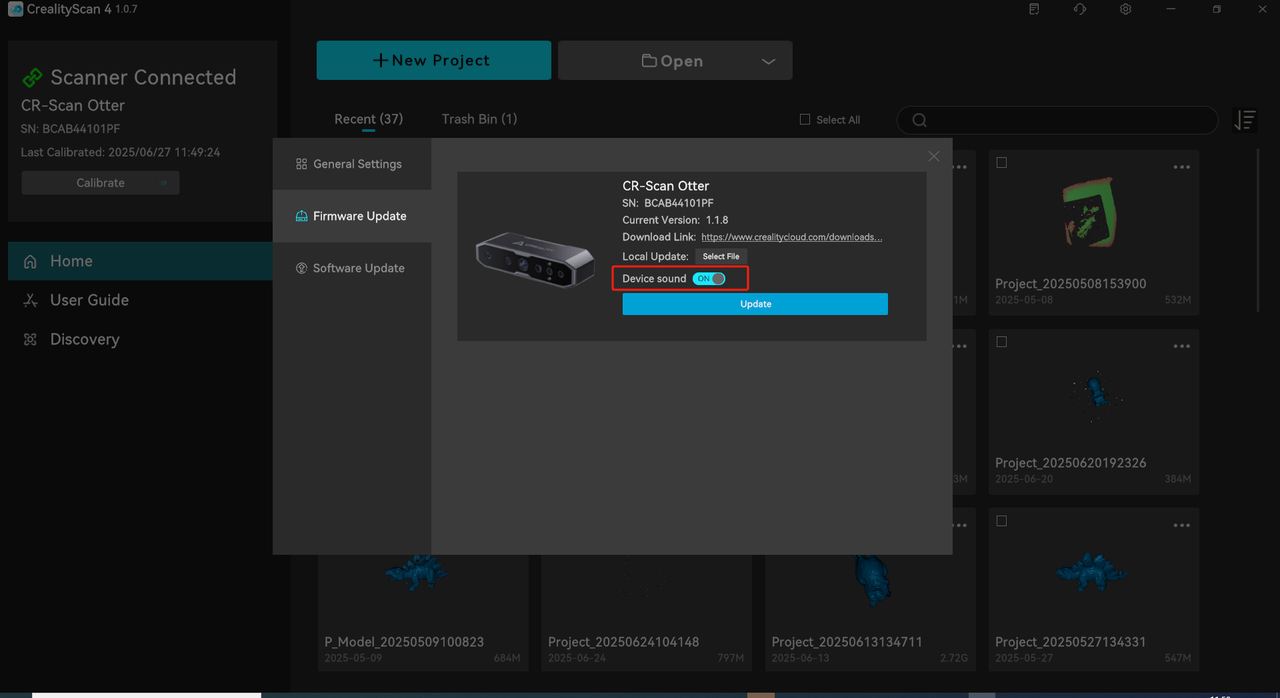Open the Discovery sidebar item
The height and width of the screenshot is (698, 1280).
[x=84, y=339]
